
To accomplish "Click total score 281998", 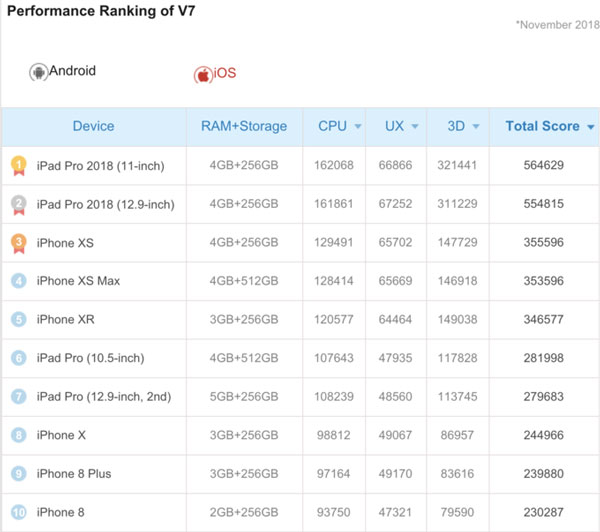I will [x=543, y=358].
